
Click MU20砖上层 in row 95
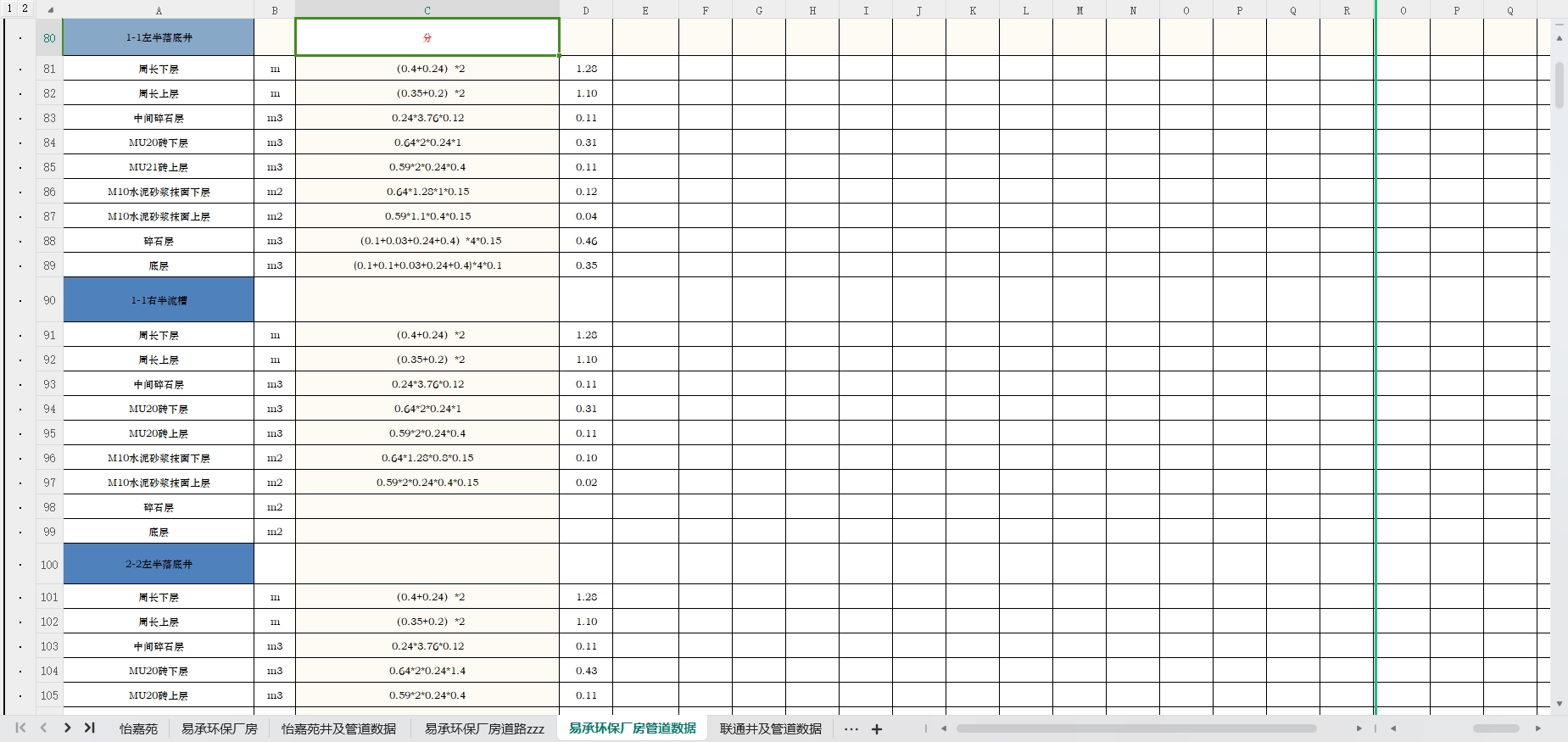coord(159,433)
